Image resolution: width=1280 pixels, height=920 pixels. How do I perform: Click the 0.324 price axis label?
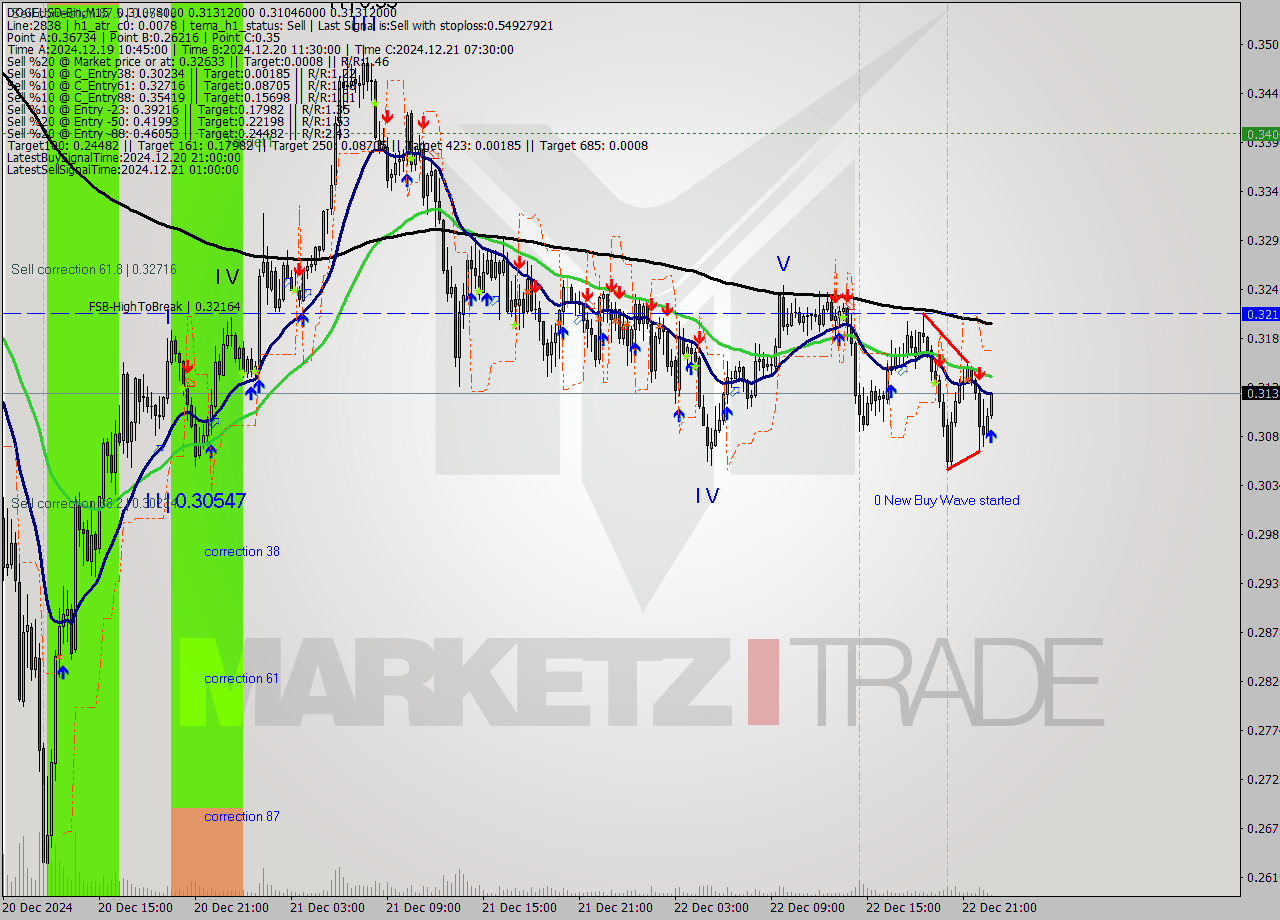(1262, 289)
